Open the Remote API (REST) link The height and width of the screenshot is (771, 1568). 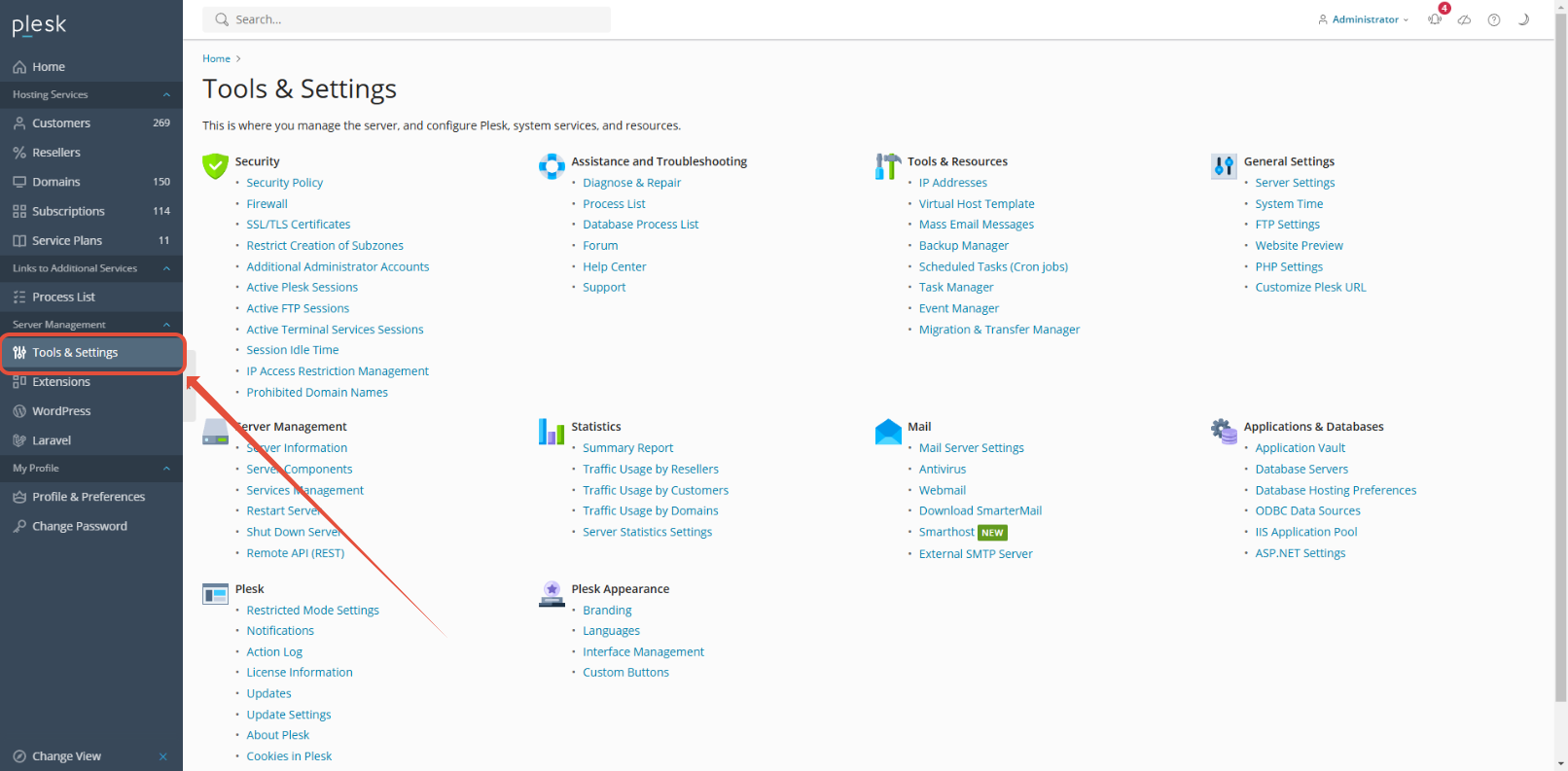pos(295,553)
